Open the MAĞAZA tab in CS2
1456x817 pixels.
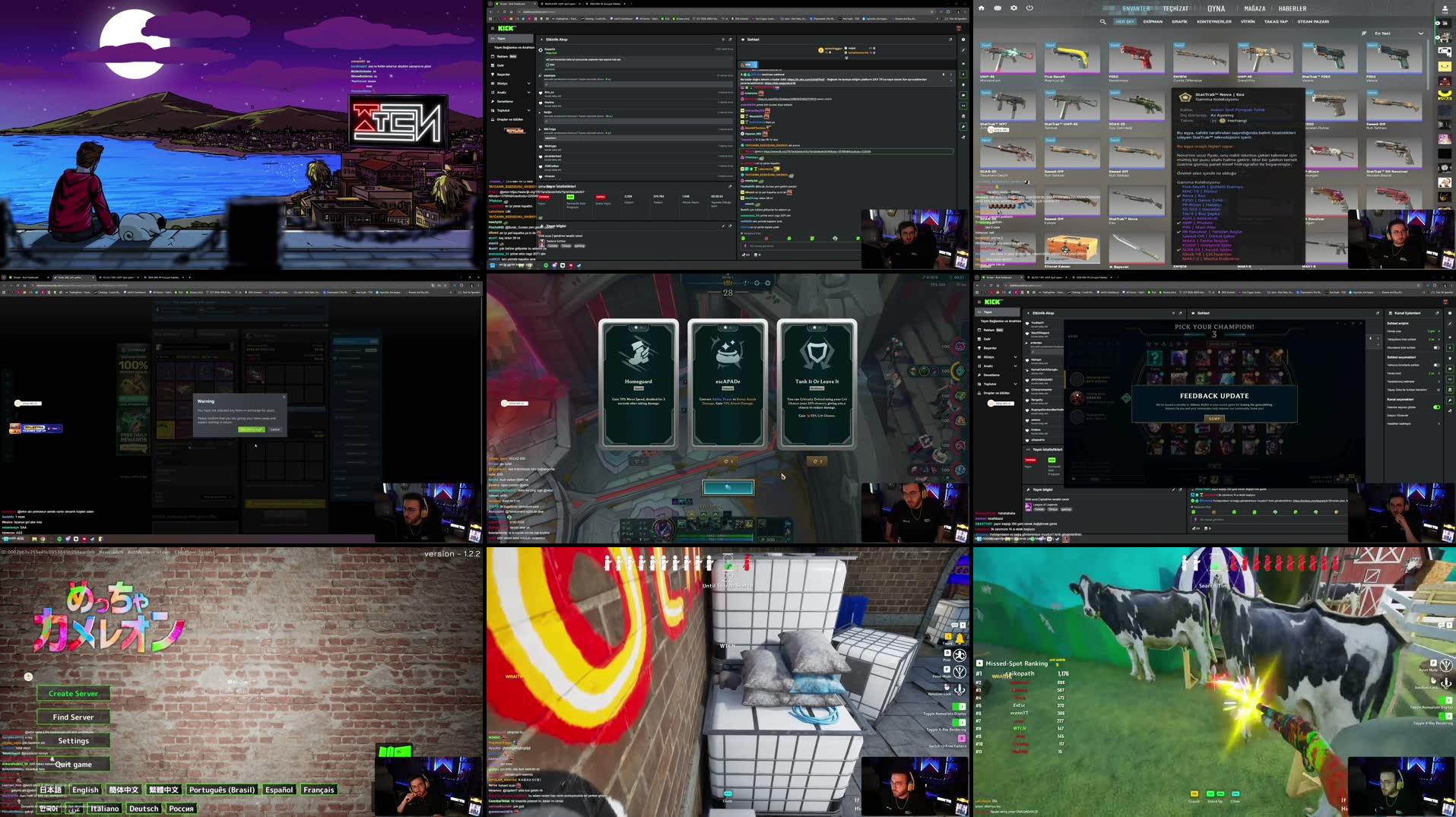(x=1255, y=9)
